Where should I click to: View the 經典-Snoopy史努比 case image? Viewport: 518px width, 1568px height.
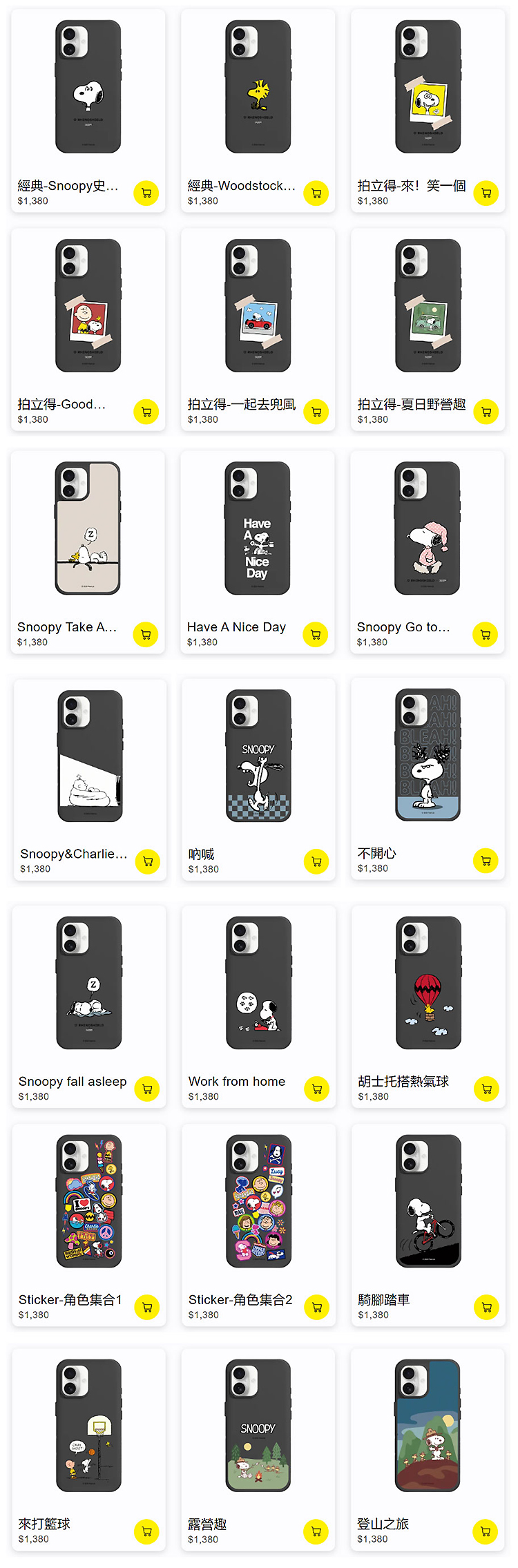[x=88, y=86]
